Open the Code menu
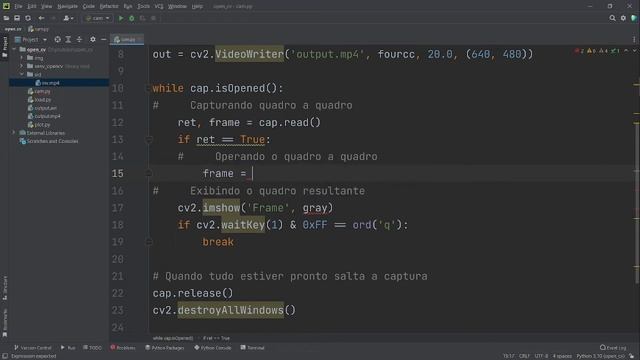640x360 pixels. point(89,6)
